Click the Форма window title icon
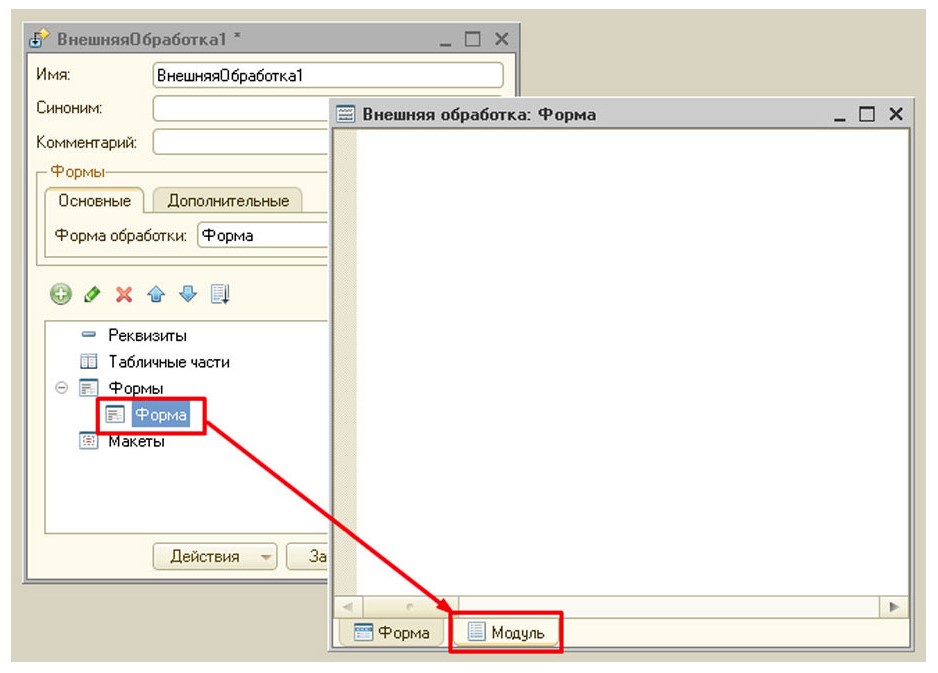The image size is (938, 673). pos(345,114)
